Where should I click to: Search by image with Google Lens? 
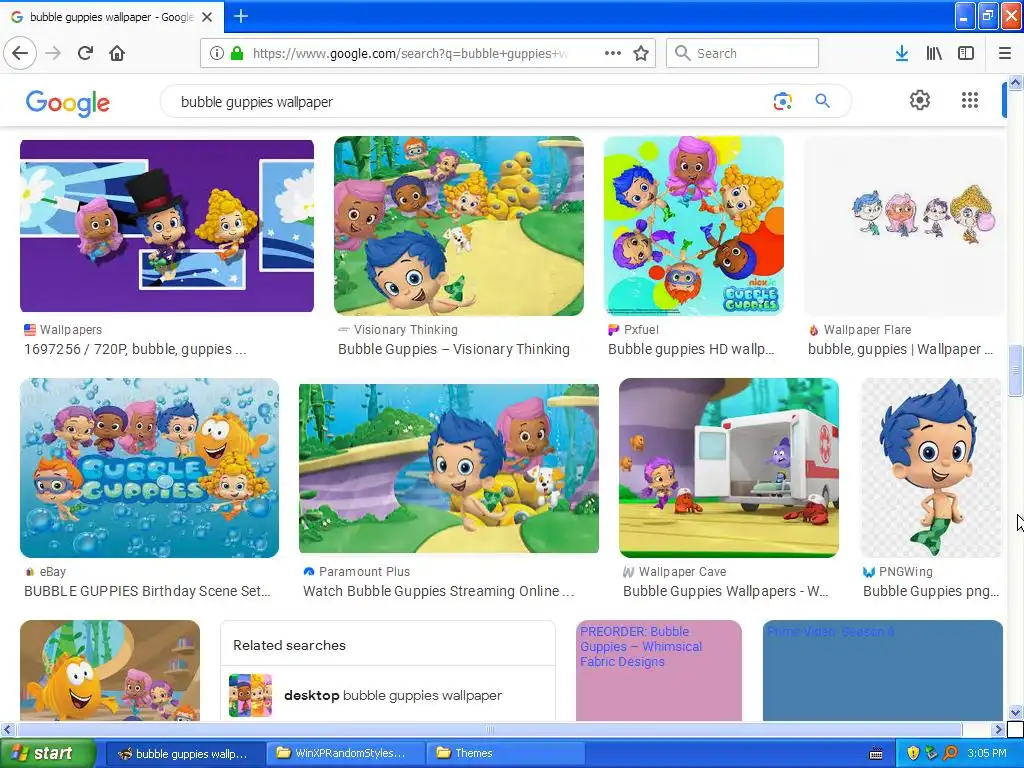(782, 101)
